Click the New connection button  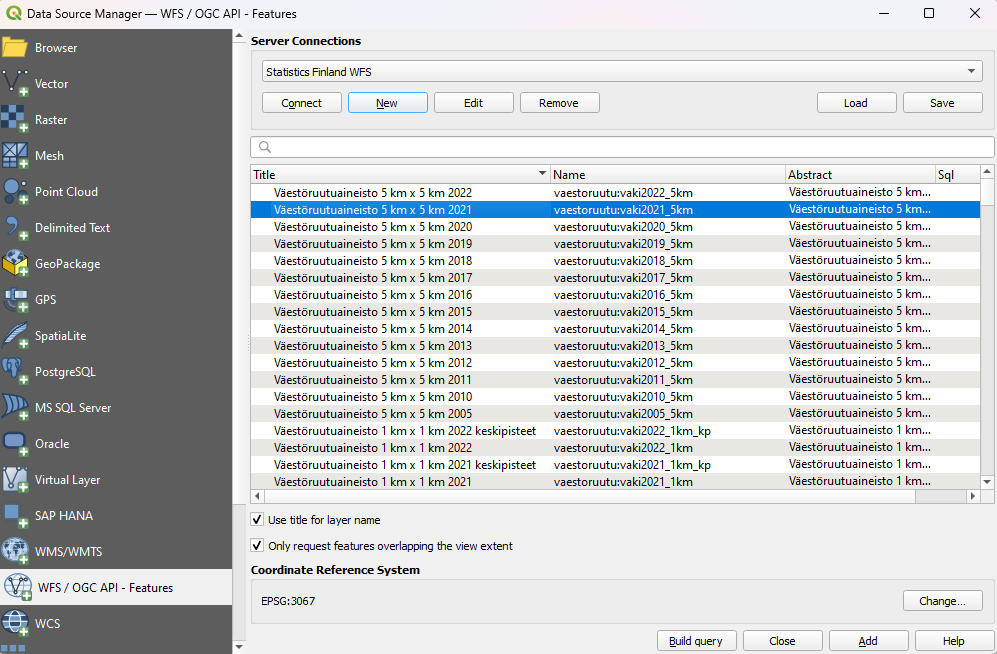point(388,102)
